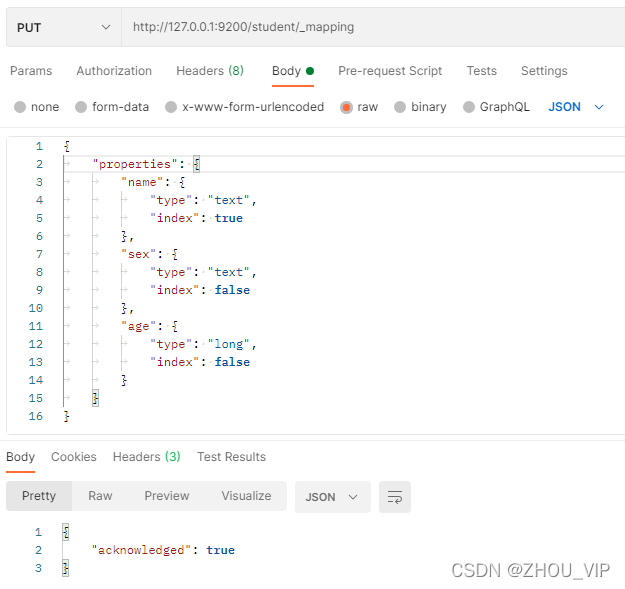Open the response JSON format dropdown
The width and height of the screenshot is (625, 589).
pos(333,497)
